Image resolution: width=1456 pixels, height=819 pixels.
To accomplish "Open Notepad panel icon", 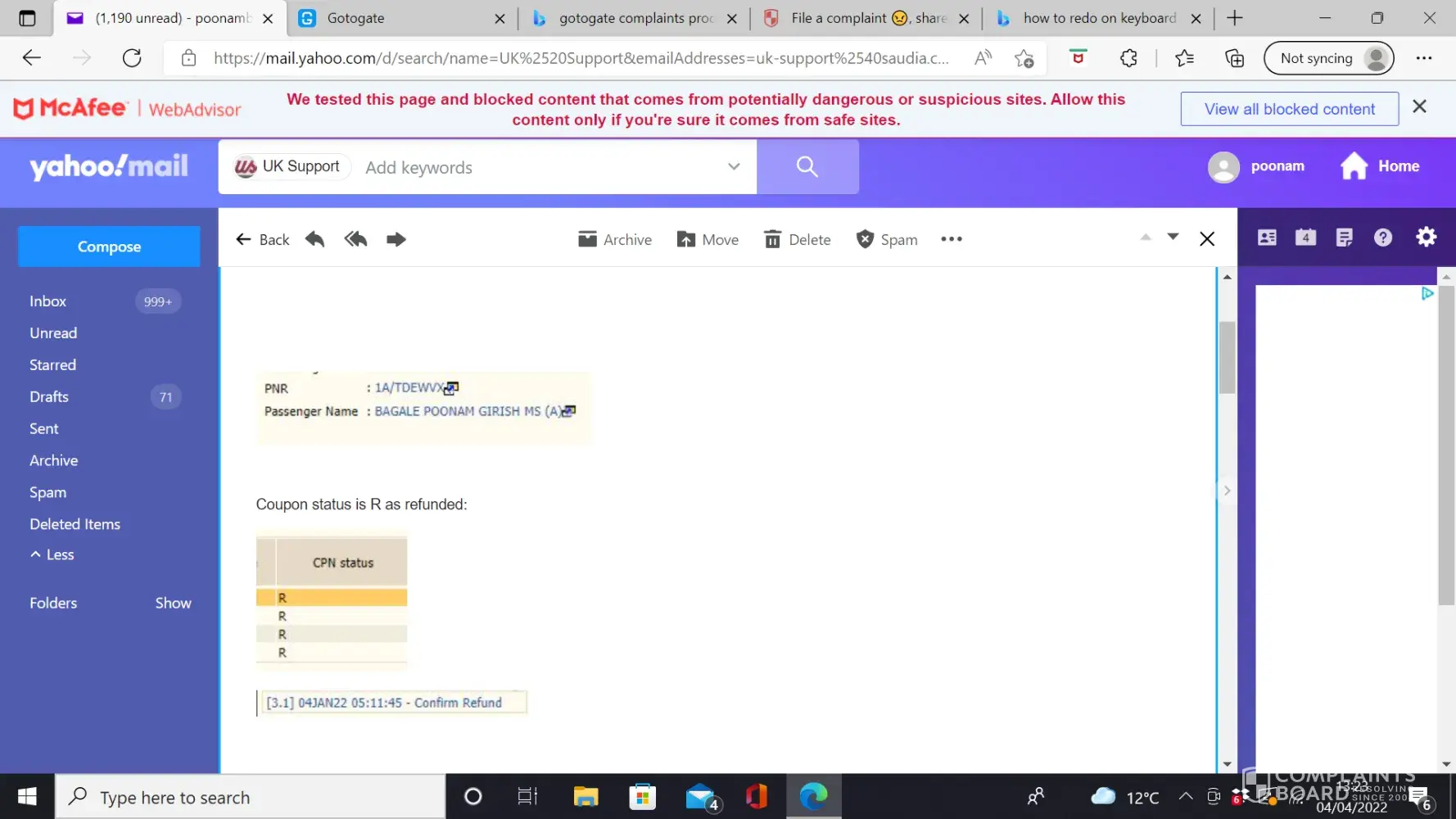I will pos(1345,238).
